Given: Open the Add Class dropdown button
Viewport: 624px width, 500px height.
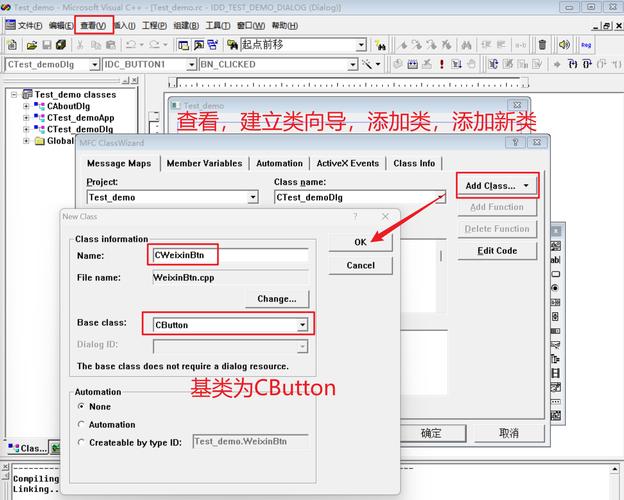Looking at the screenshot, I should click(x=497, y=186).
